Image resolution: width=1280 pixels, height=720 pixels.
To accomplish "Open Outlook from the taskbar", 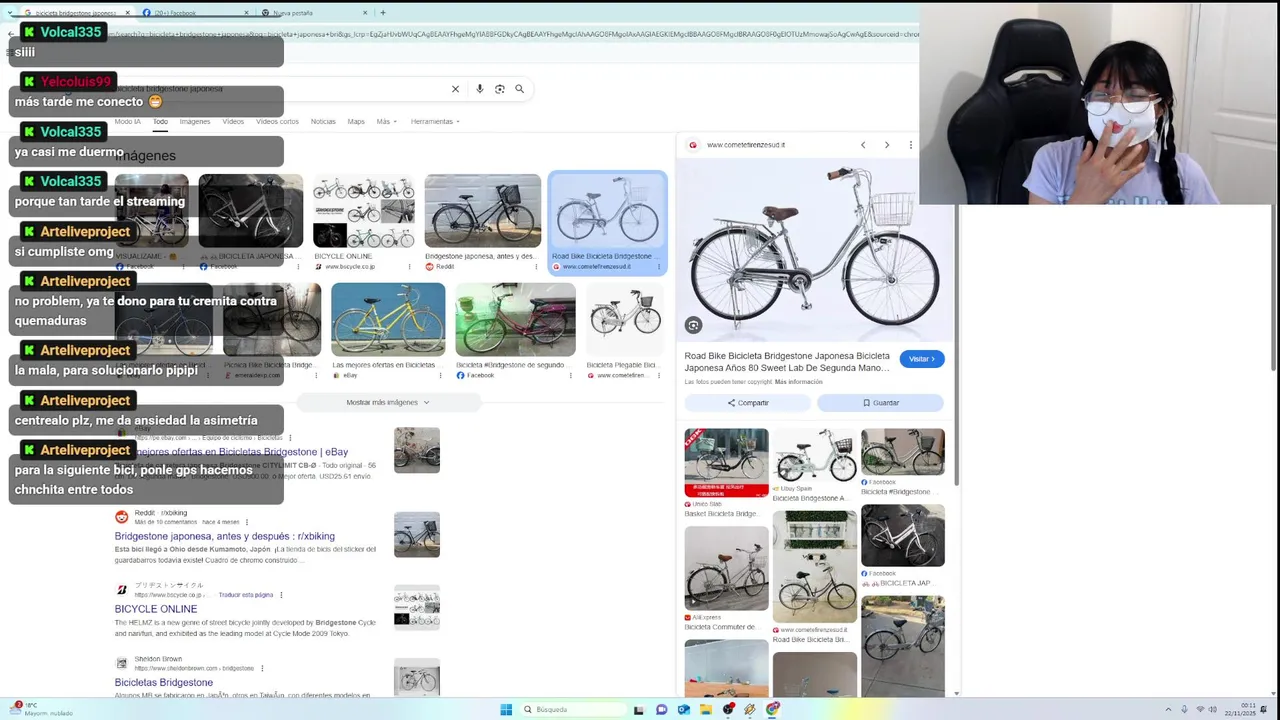I will click(x=684, y=710).
